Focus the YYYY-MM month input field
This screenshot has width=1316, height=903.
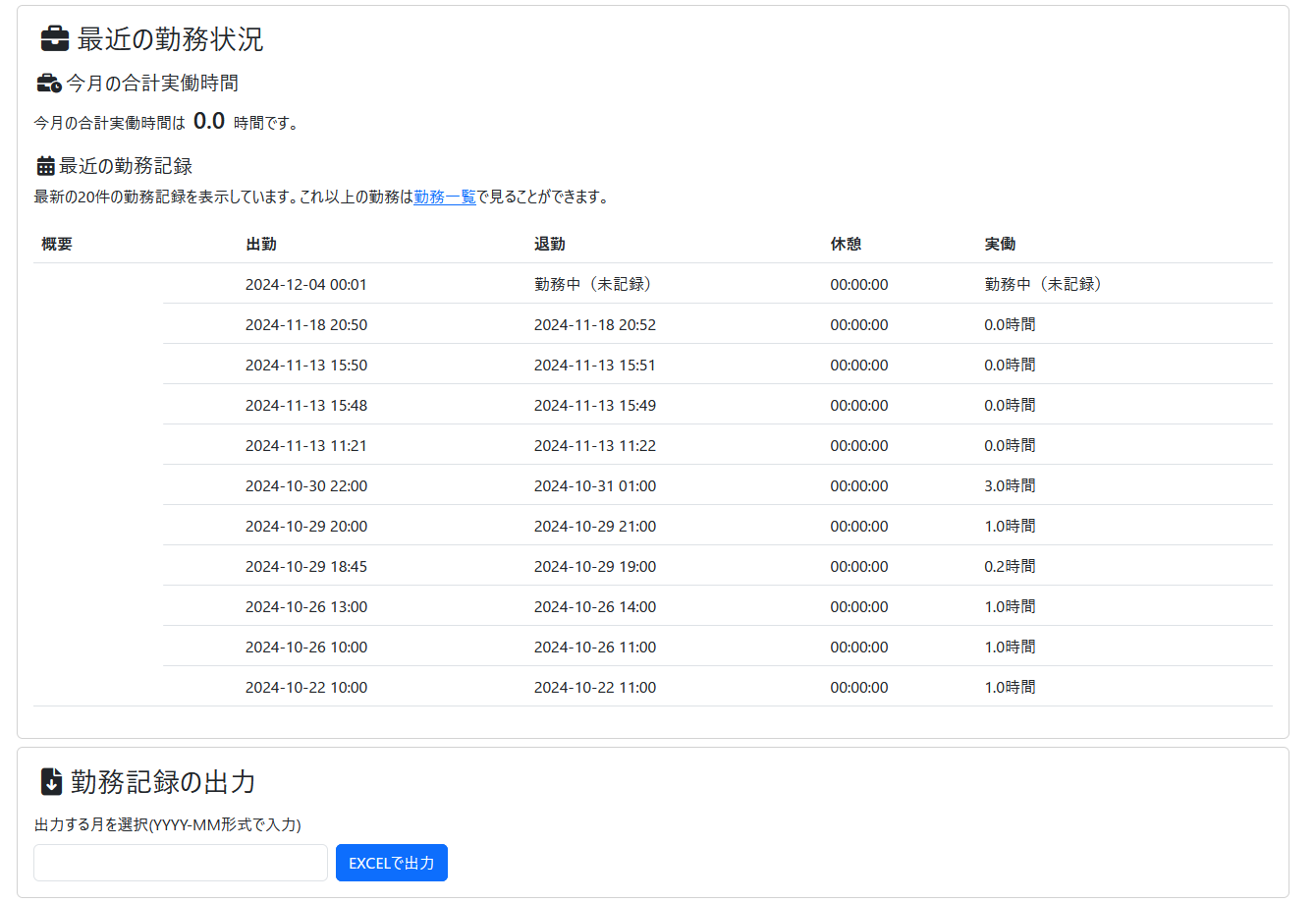click(x=181, y=863)
